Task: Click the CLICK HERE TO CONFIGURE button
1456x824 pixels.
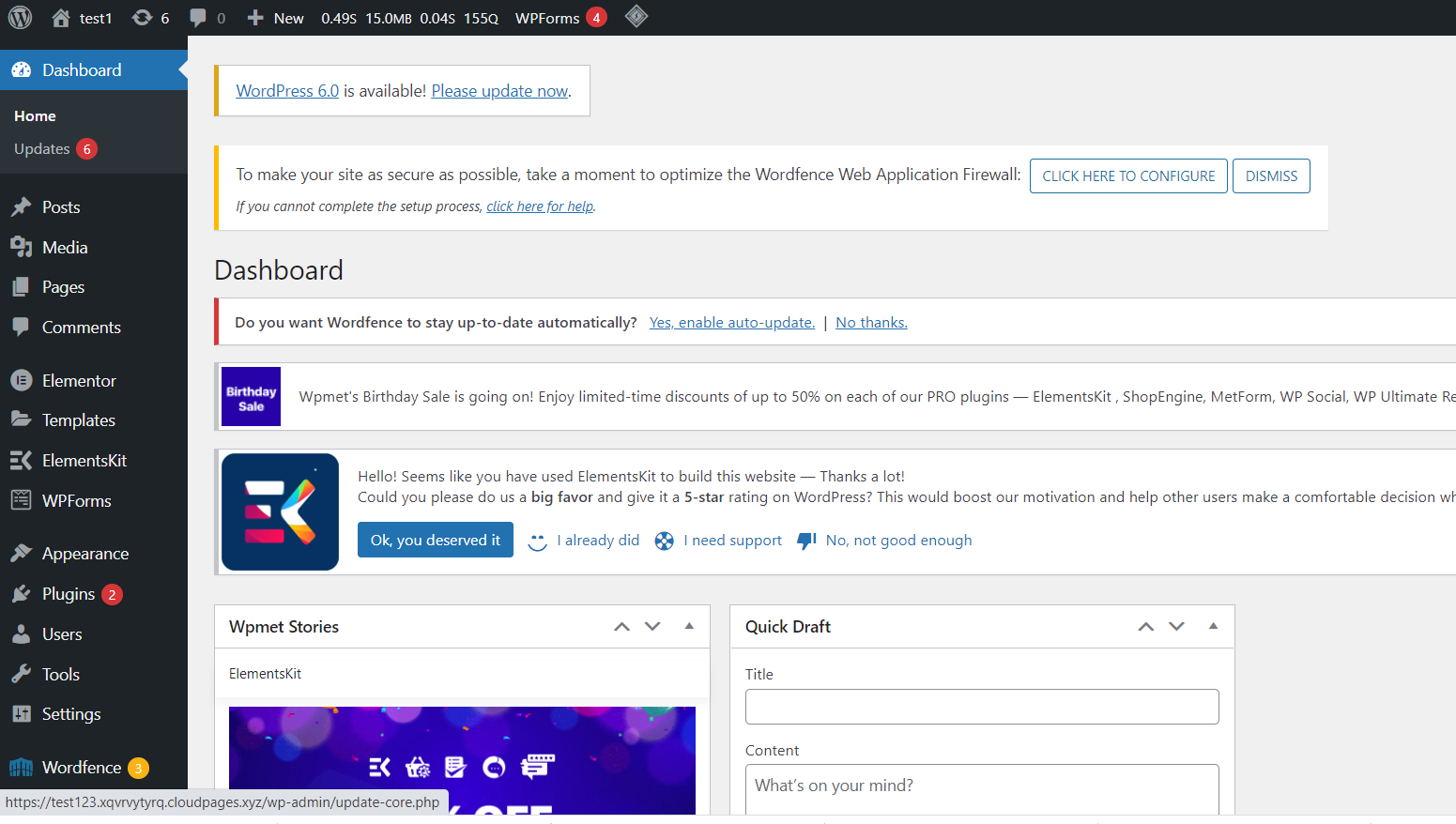Action: coord(1128,176)
